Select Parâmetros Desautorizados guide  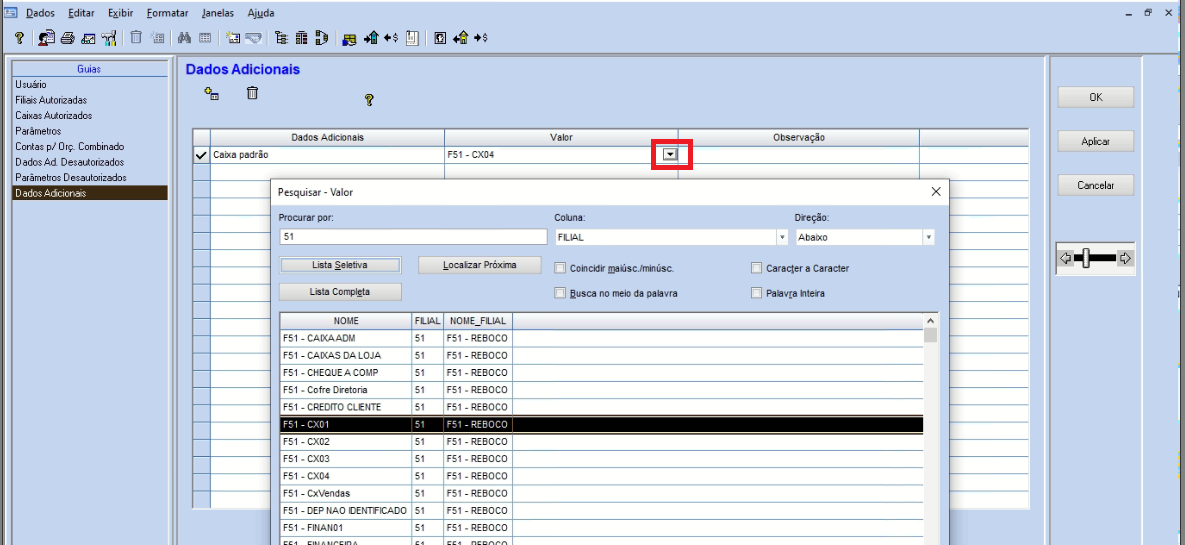(90, 178)
